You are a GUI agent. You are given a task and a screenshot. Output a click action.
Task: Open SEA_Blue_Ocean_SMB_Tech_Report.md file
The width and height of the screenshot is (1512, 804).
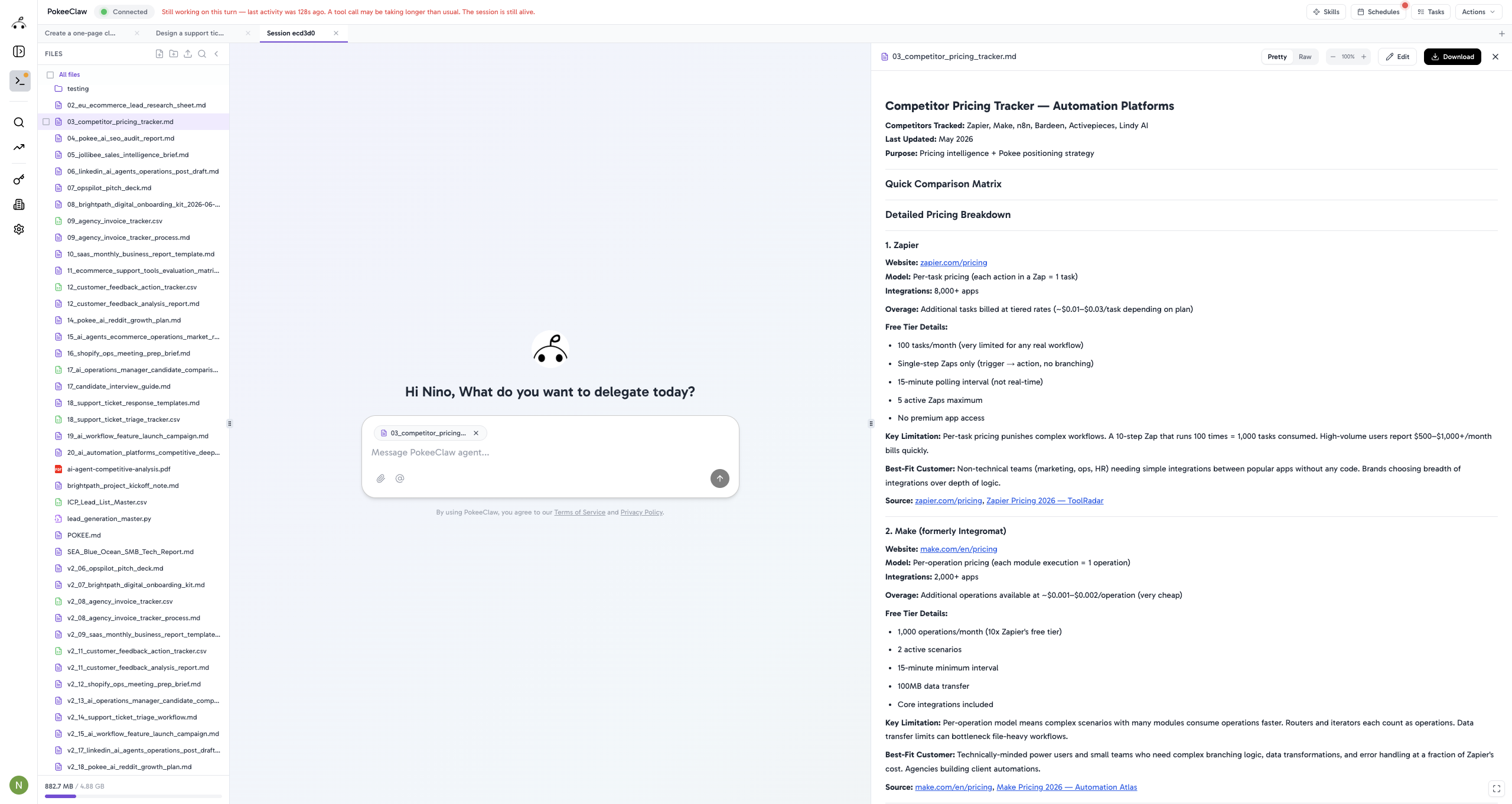tap(131, 552)
